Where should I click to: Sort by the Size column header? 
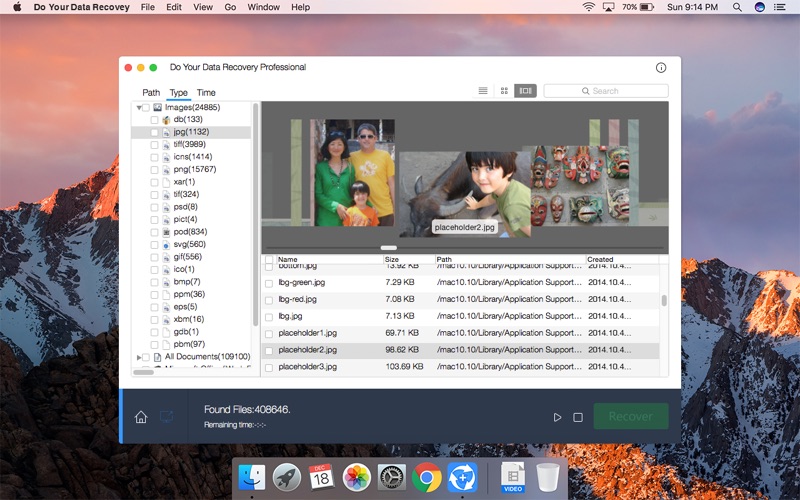409,259
